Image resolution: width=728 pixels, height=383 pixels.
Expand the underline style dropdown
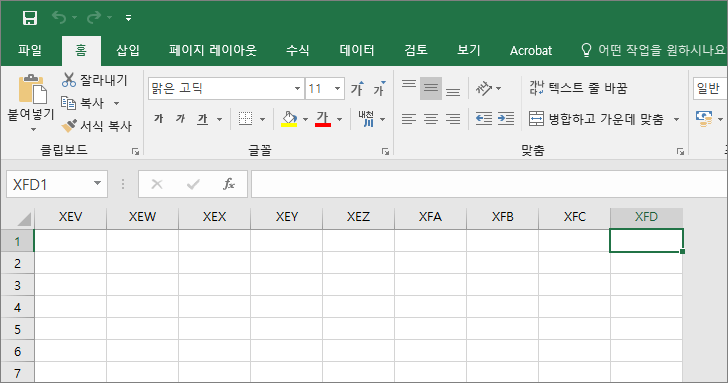tap(220, 119)
